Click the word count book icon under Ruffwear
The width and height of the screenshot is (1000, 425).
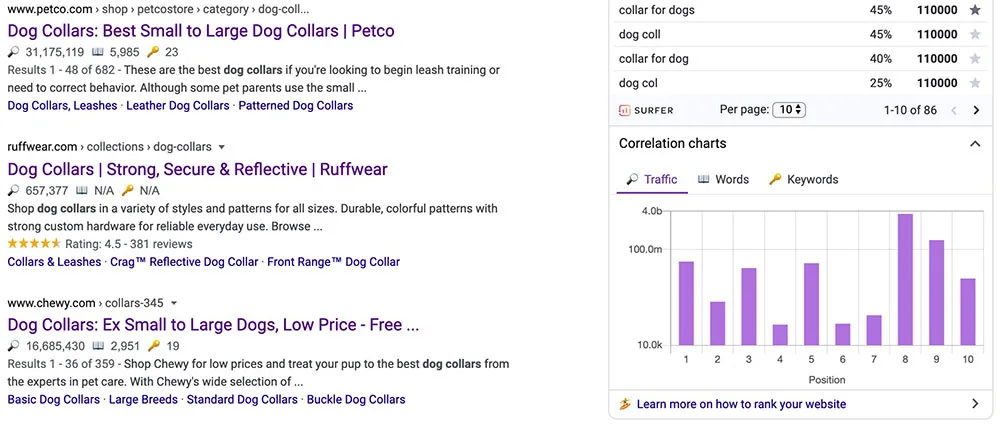(82, 190)
